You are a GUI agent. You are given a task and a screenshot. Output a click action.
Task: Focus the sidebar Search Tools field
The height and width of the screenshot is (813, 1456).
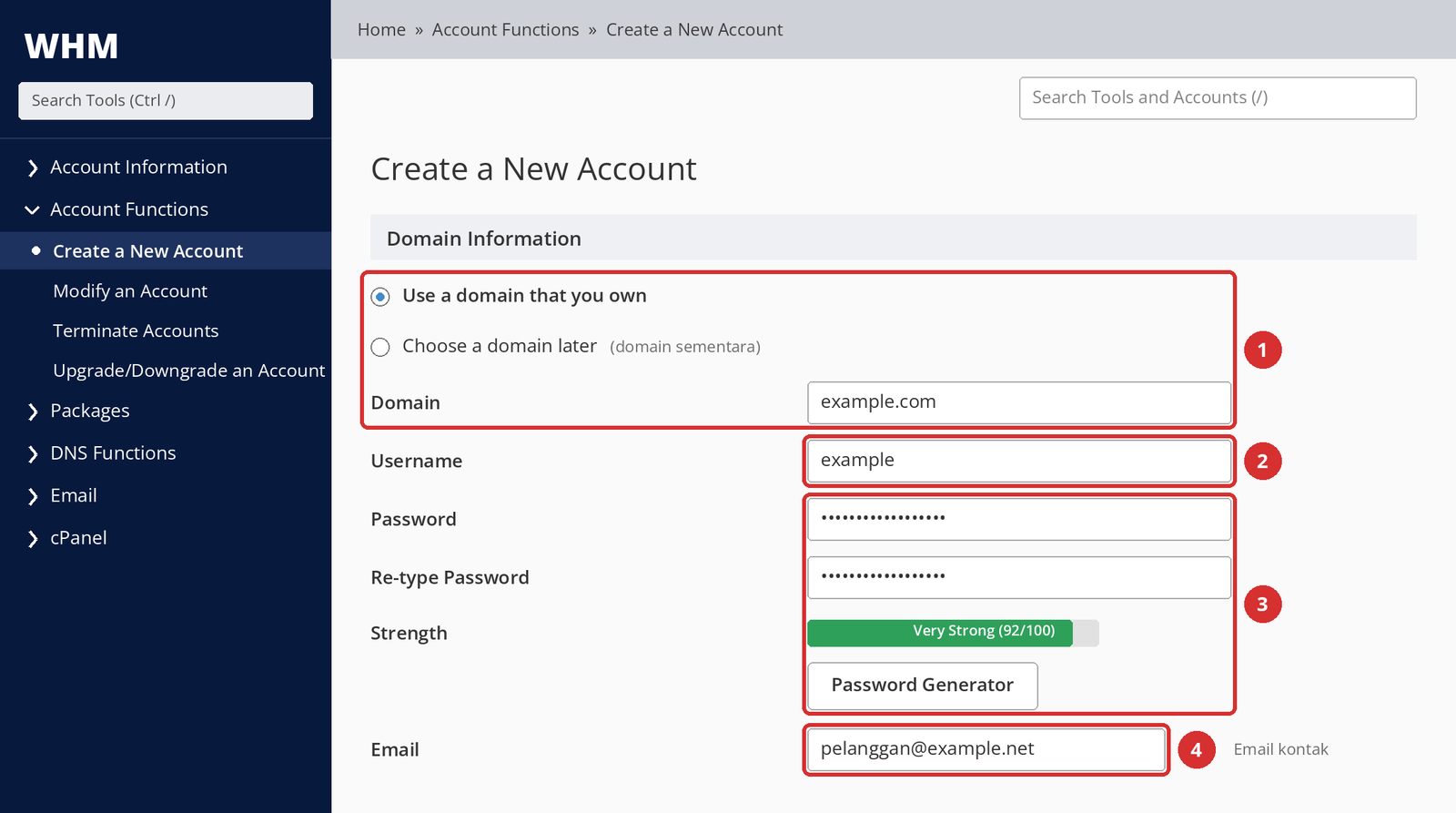tap(166, 101)
